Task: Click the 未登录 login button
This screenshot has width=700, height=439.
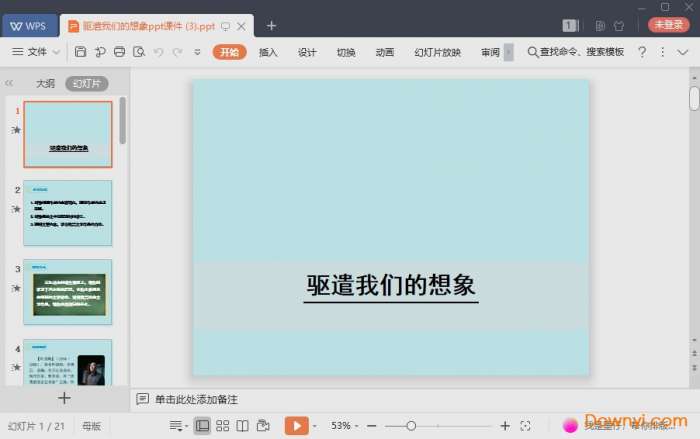Action: click(669, 25)
